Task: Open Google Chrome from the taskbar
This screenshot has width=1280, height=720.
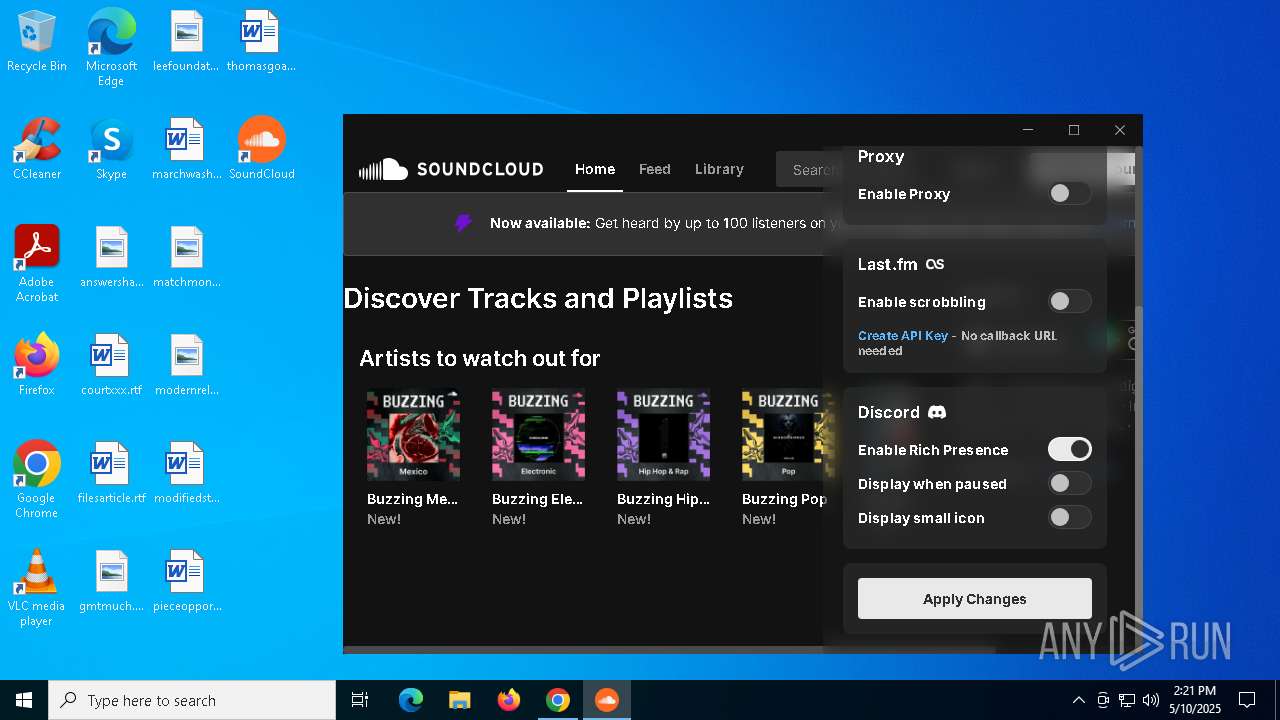Action: [558, 700]
